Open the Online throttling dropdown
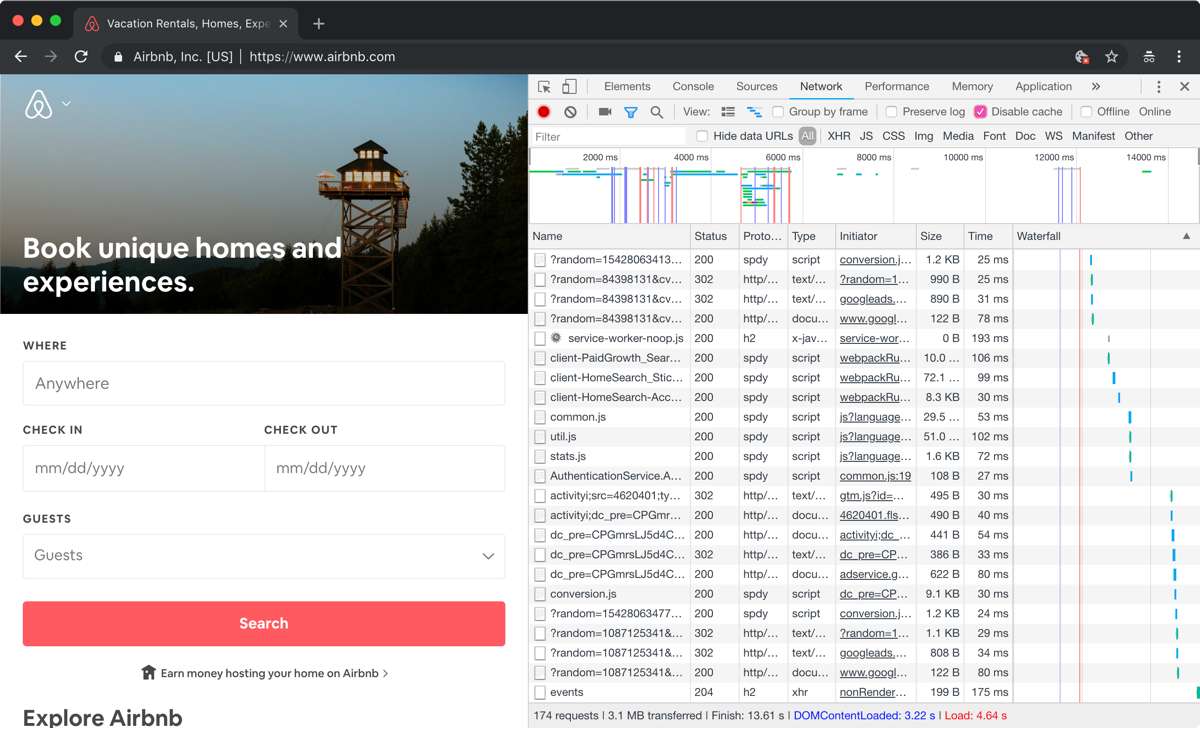 [1154, 112]
